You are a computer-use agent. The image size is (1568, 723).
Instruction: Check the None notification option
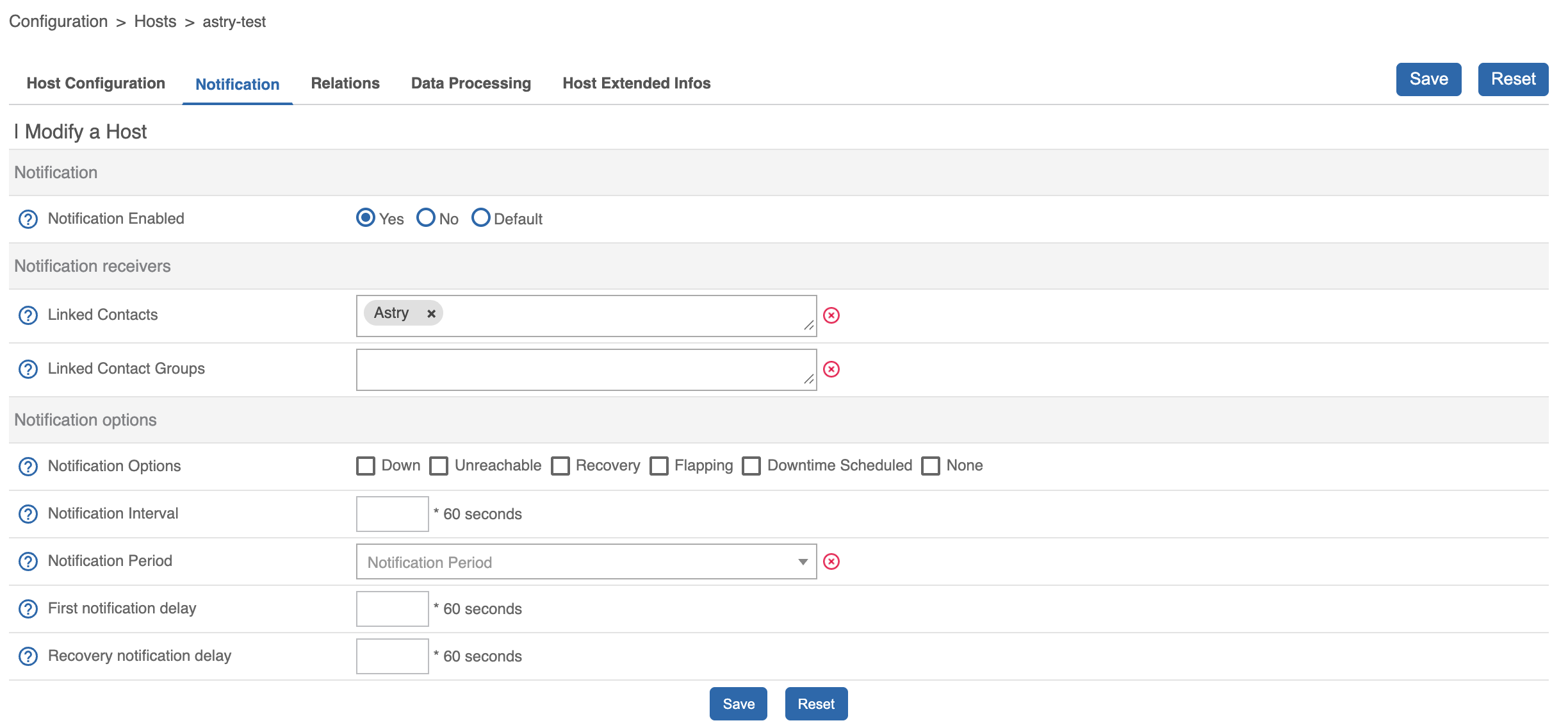point(931,466)
